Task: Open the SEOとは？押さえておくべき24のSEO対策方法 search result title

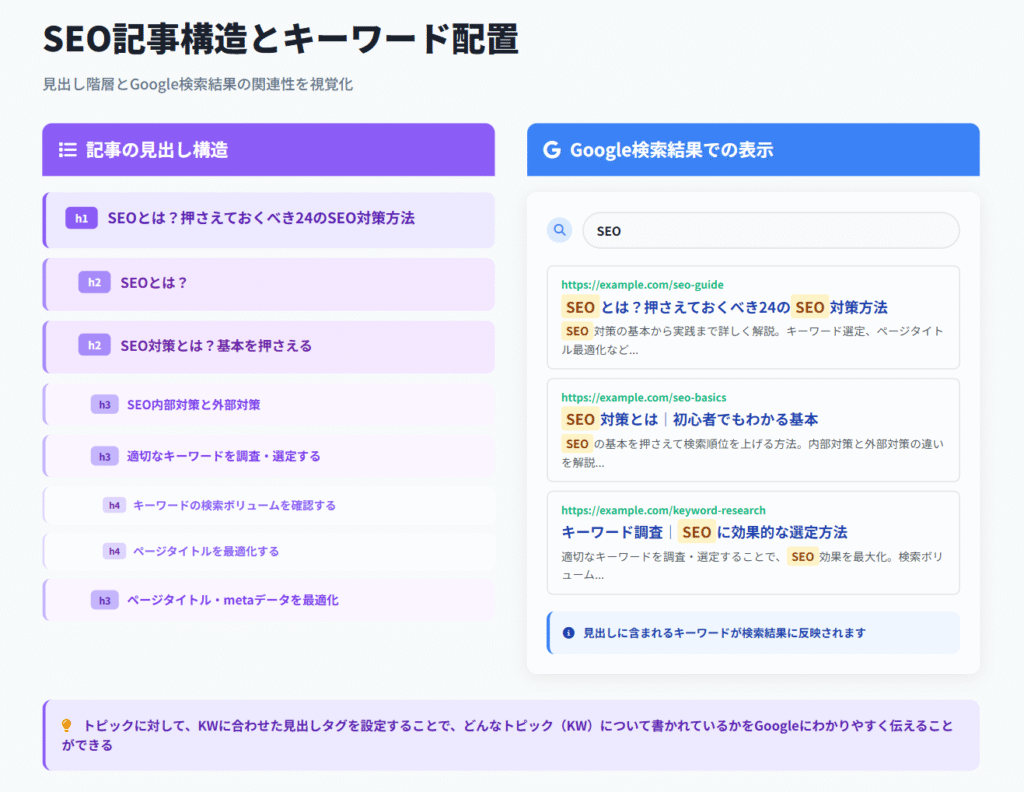Action: point(724,307)
